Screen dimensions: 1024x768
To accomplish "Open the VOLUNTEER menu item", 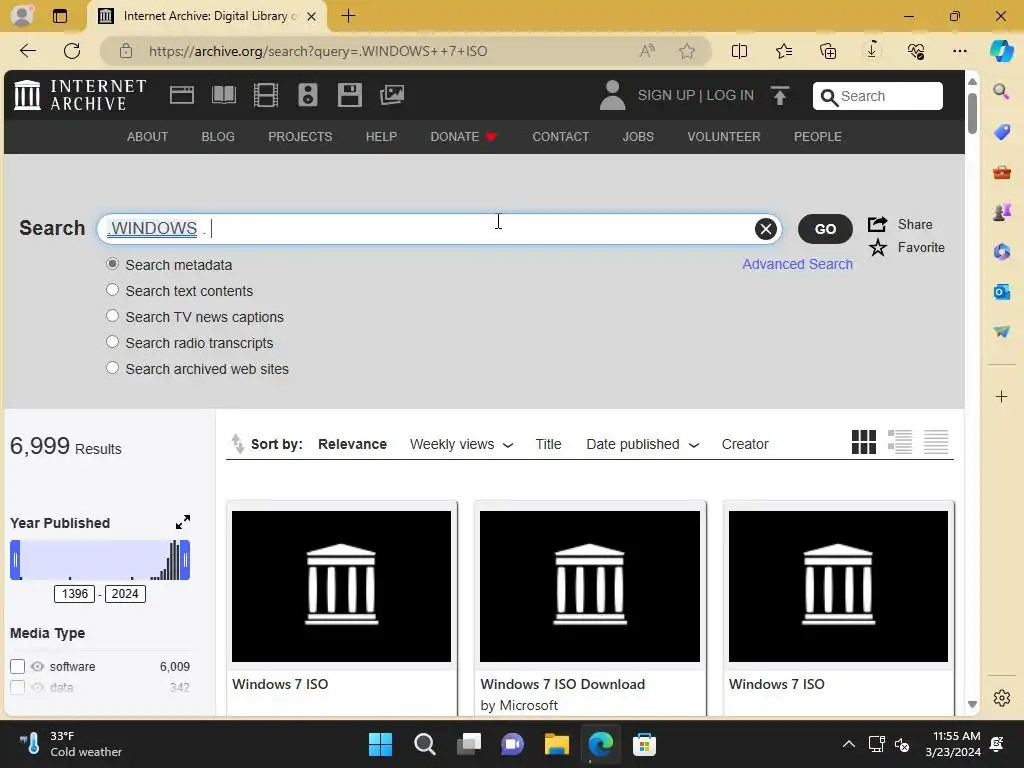I will pyautogui.click(x=723, y=136).
